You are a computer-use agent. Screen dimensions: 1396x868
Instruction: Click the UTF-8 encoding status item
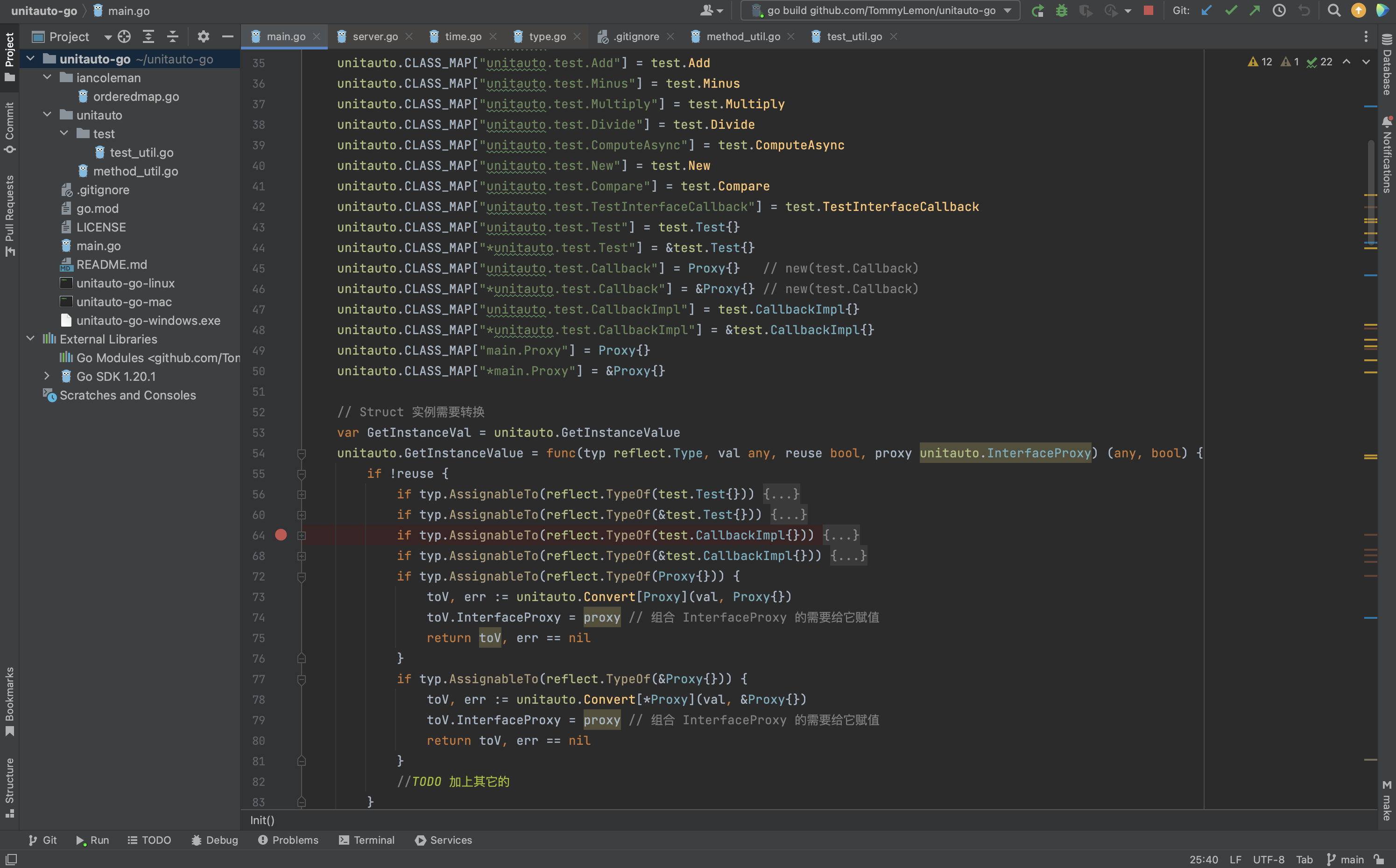coord(1268,860)
